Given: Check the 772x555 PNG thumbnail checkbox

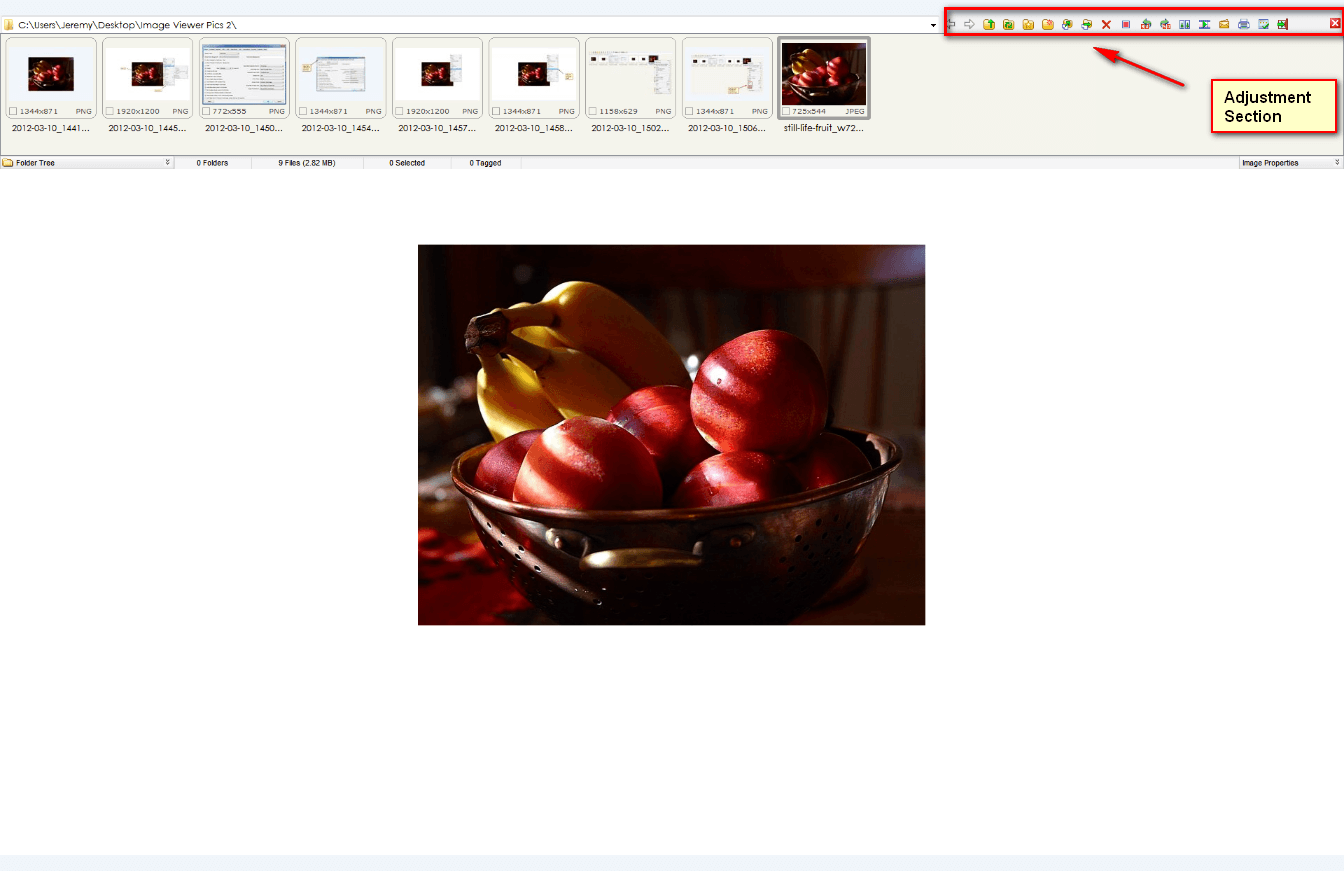Looking at the screenshot, I should click(207, 112).
